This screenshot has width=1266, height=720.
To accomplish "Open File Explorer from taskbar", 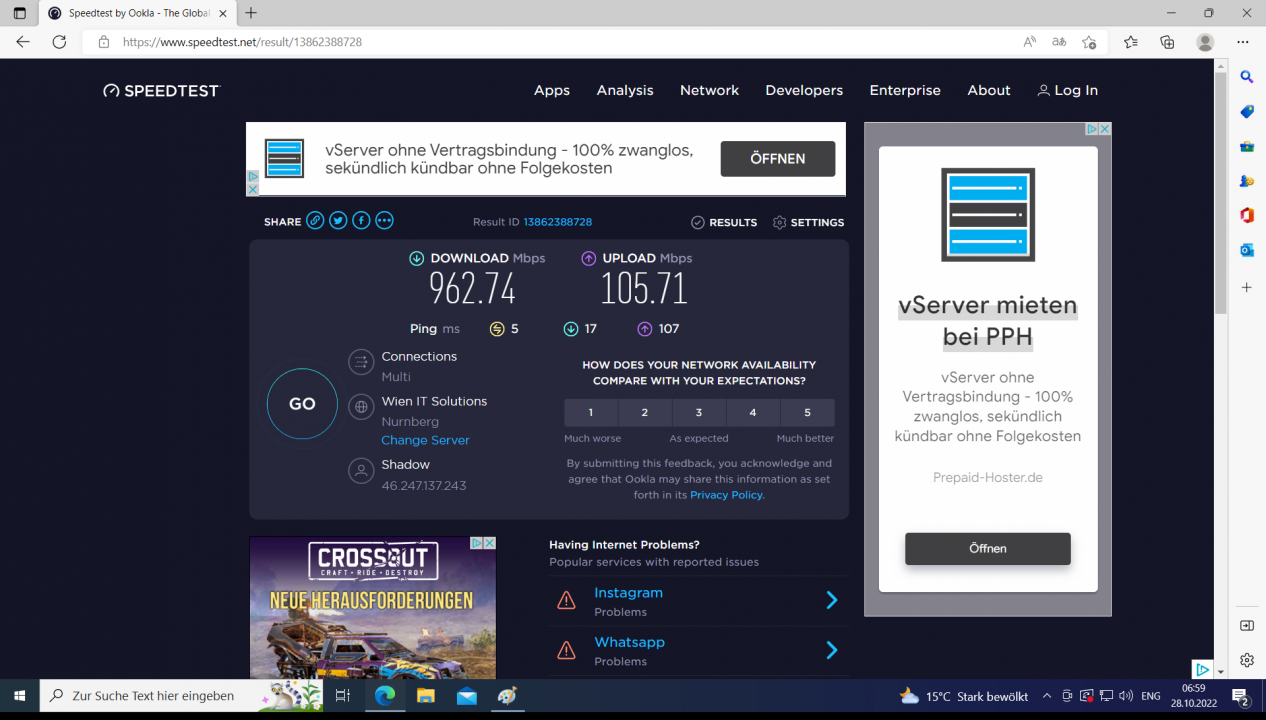I will point(426,696).
